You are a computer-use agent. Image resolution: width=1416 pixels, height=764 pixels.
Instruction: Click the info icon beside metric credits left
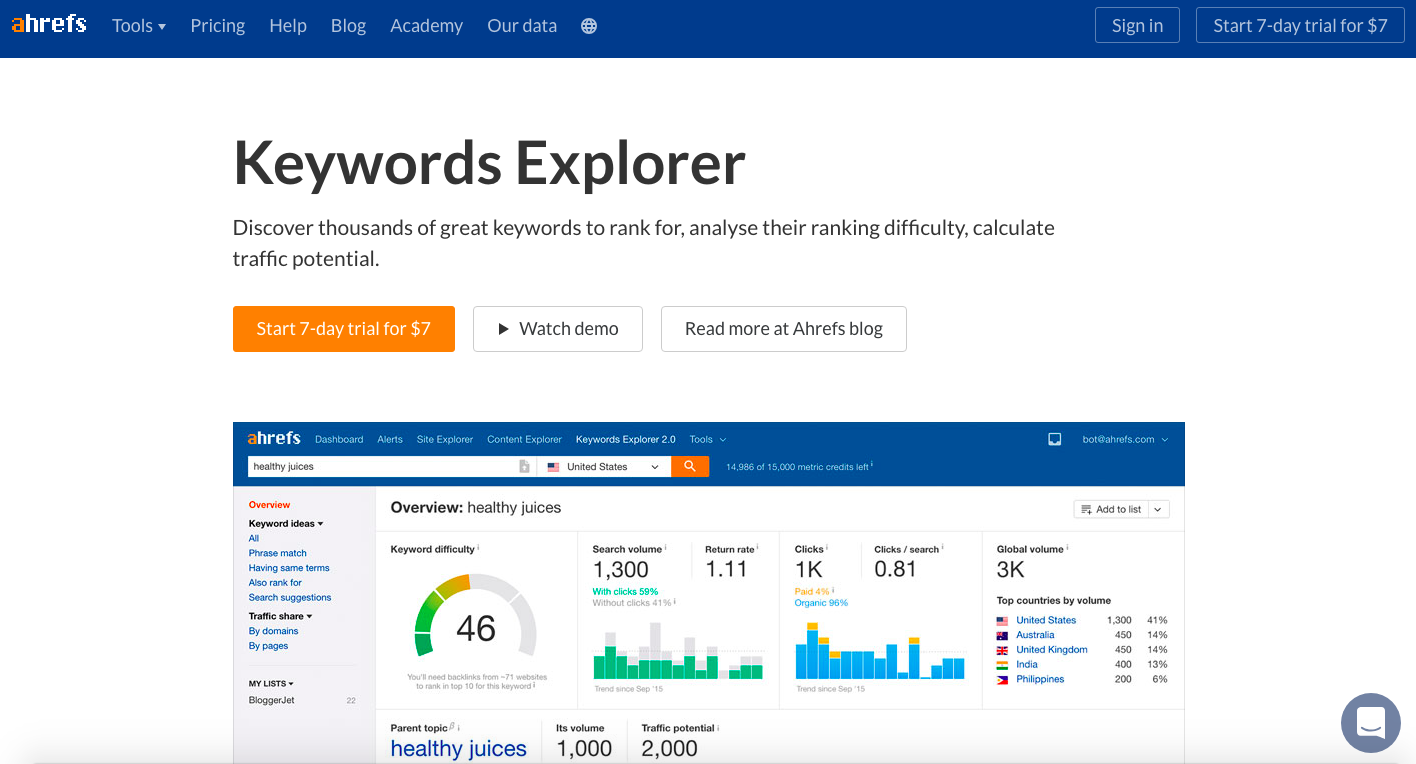point(872,465)
